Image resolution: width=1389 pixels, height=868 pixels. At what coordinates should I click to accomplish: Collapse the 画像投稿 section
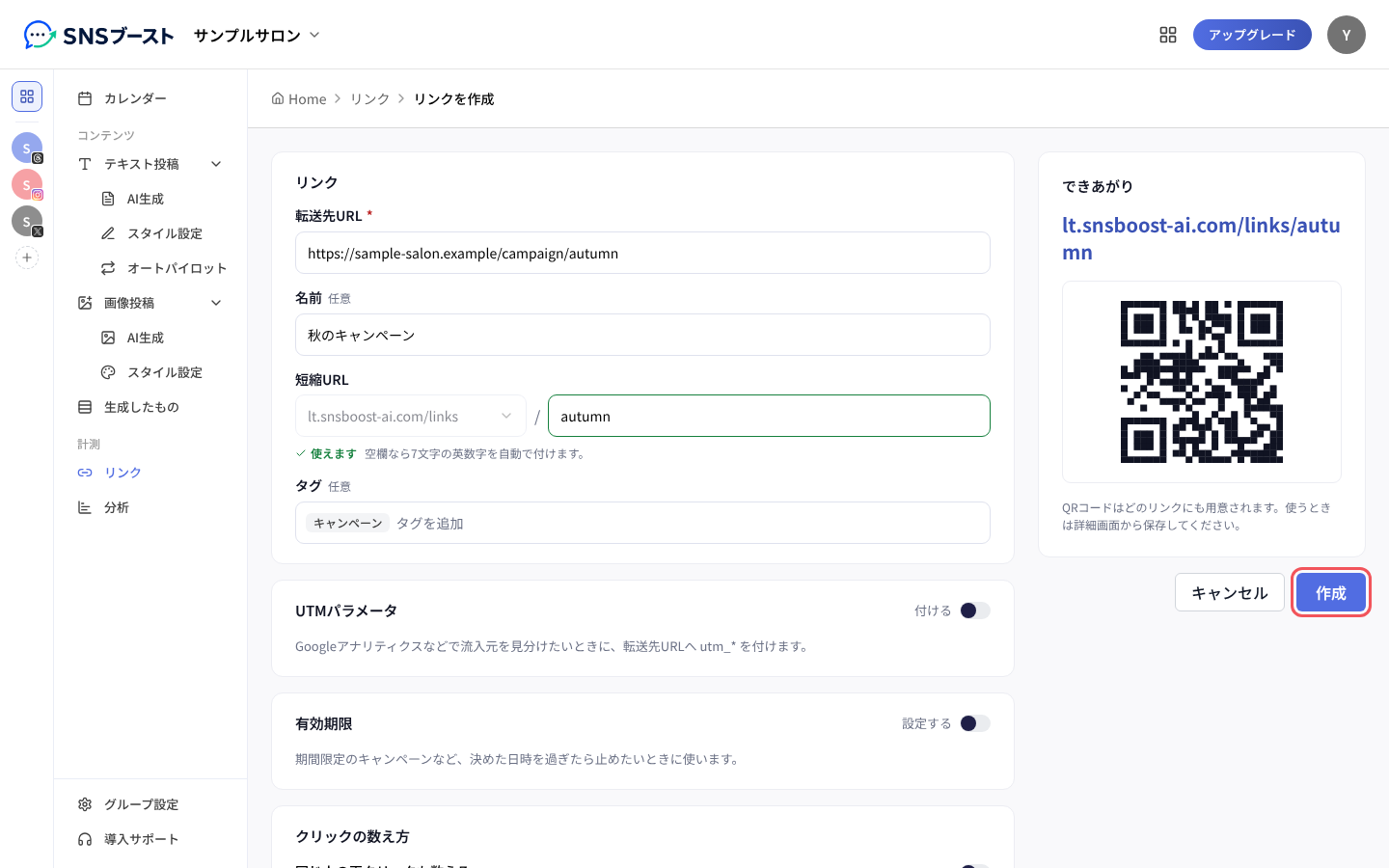[216, 303]
